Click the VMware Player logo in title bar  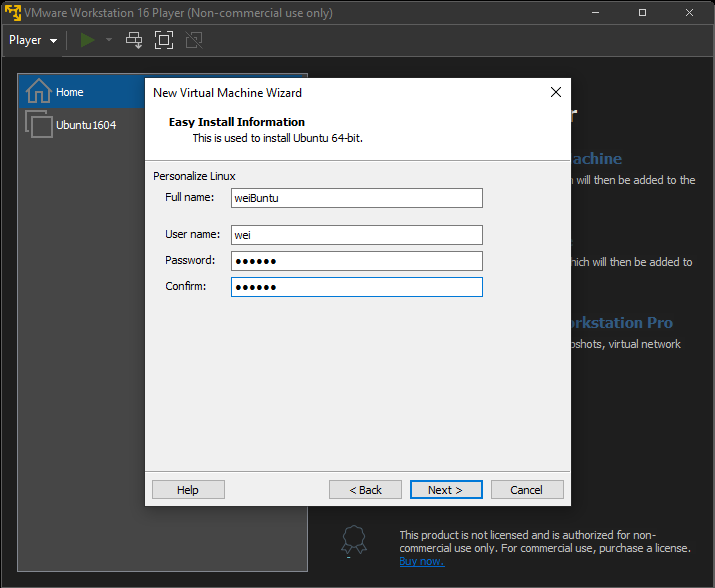point(13,12)
